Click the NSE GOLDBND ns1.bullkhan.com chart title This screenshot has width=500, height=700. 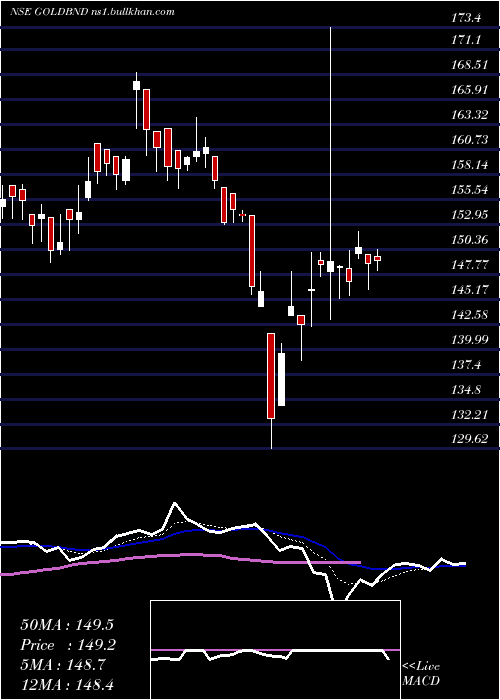click(x=92, y=11)
